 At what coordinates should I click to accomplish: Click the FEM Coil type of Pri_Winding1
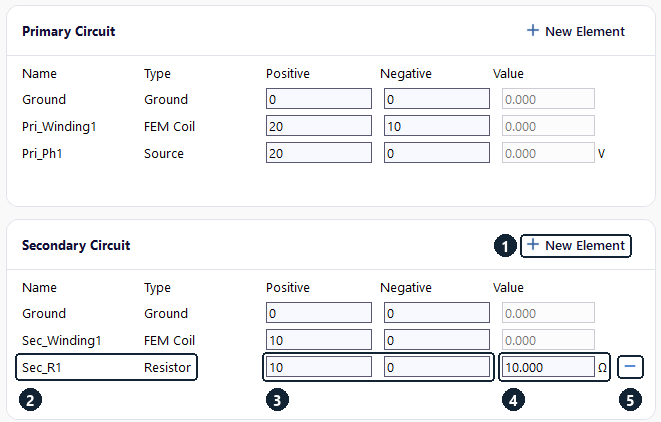tap(169, 126)
